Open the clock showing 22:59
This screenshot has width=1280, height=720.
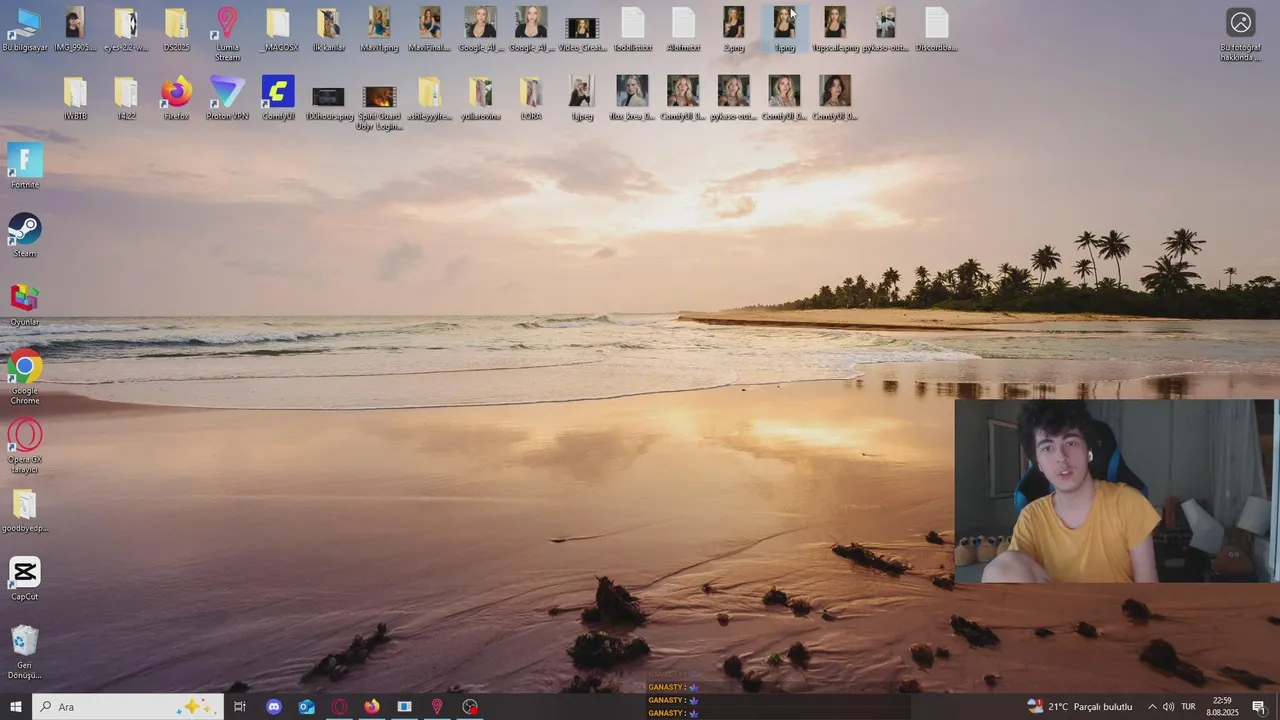[x=1222, y=707]
